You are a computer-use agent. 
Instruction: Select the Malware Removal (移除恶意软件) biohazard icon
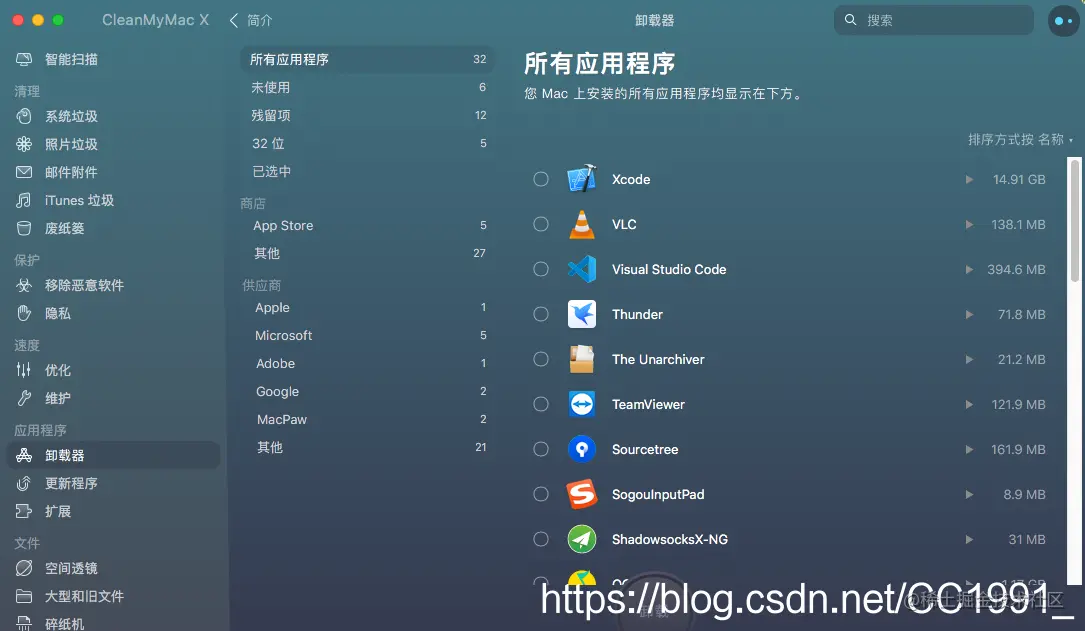(x=24, y=285)
